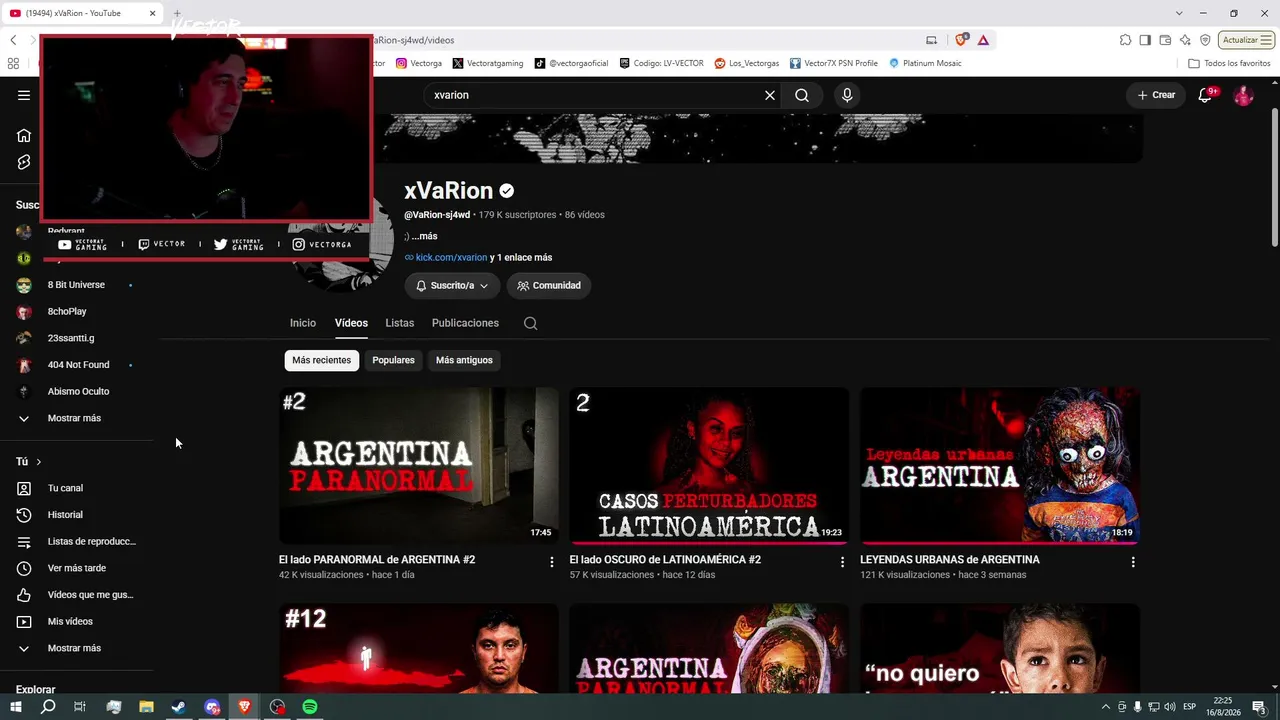Switch to the Inicio channel tab
This screenshot has height=720, width=1280.
point(303,323)
